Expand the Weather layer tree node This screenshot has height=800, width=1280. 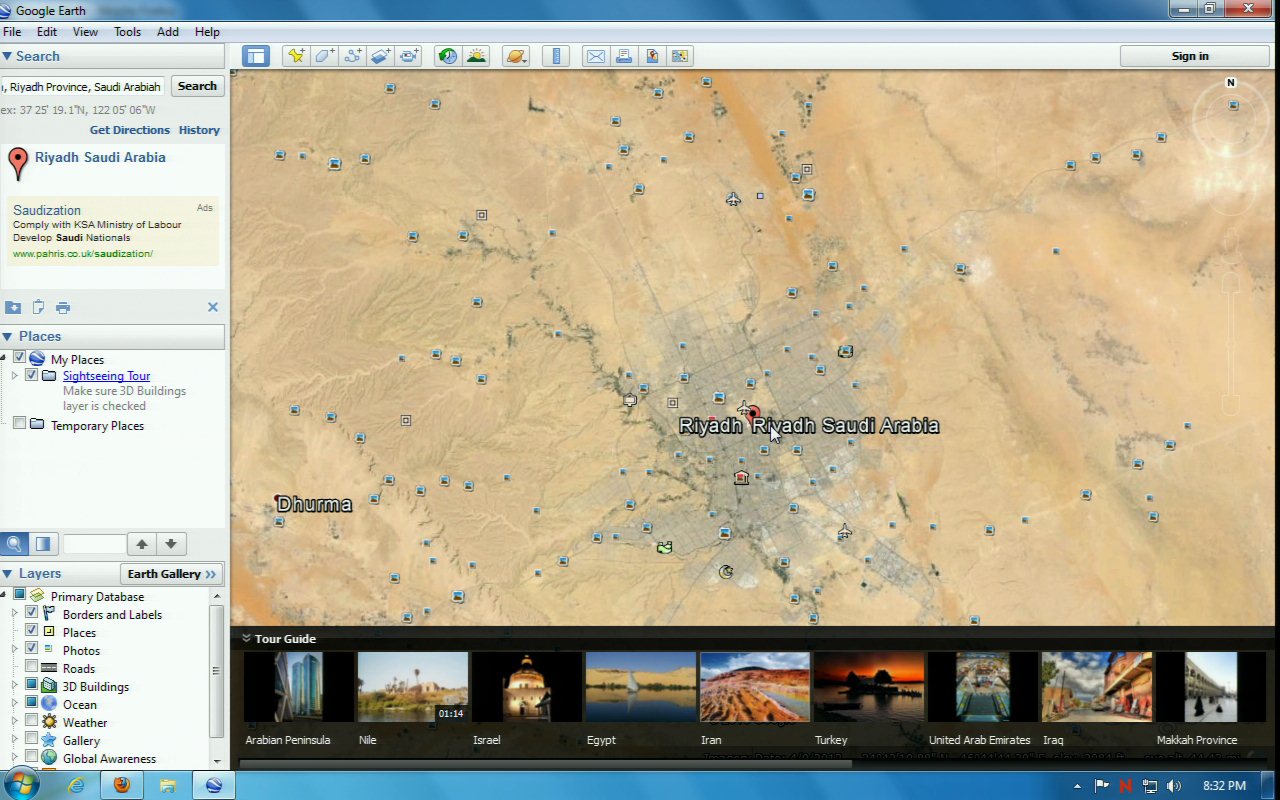click(15, 722)
